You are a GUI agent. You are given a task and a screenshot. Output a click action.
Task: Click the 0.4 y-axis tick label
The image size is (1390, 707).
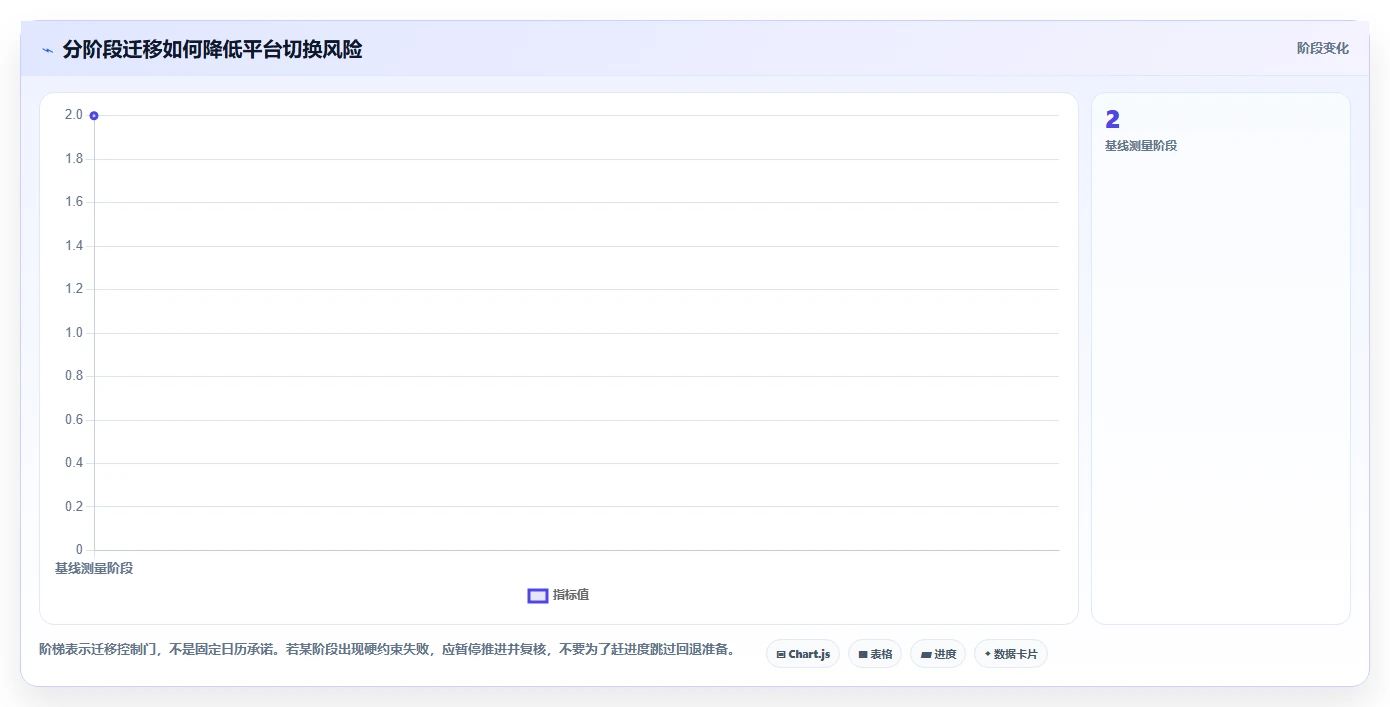click(x=74, y=463)
